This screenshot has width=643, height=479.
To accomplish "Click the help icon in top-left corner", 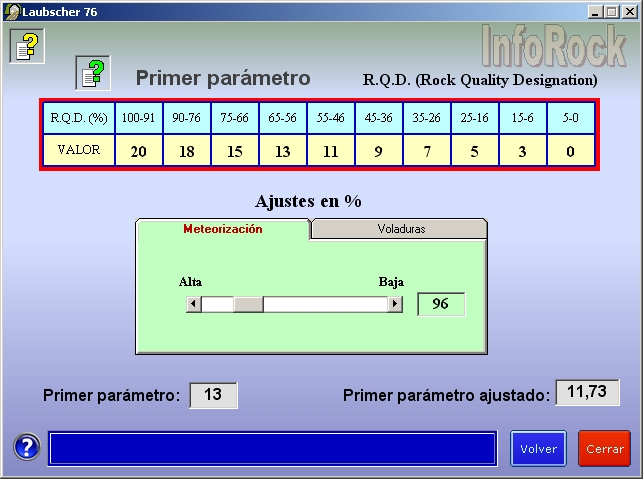I will tap(27, 45).
